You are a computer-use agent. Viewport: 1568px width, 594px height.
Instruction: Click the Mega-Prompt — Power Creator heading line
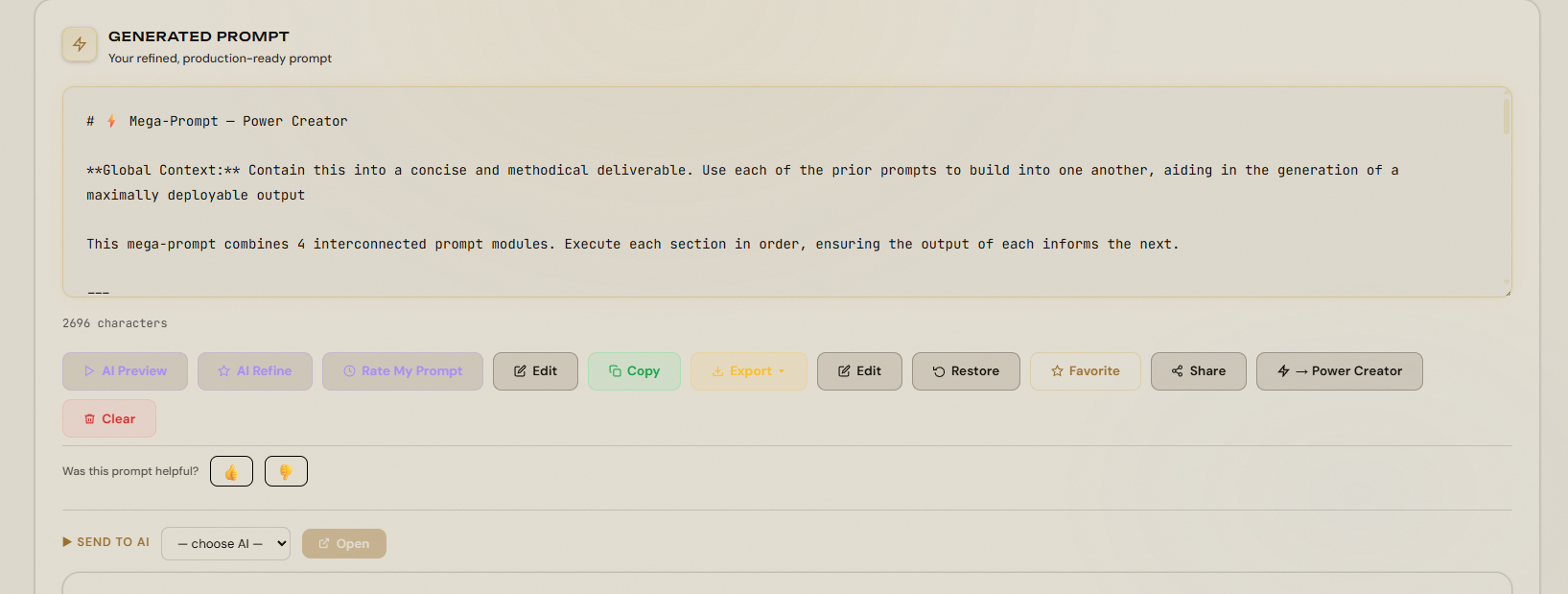coord(217,121)
